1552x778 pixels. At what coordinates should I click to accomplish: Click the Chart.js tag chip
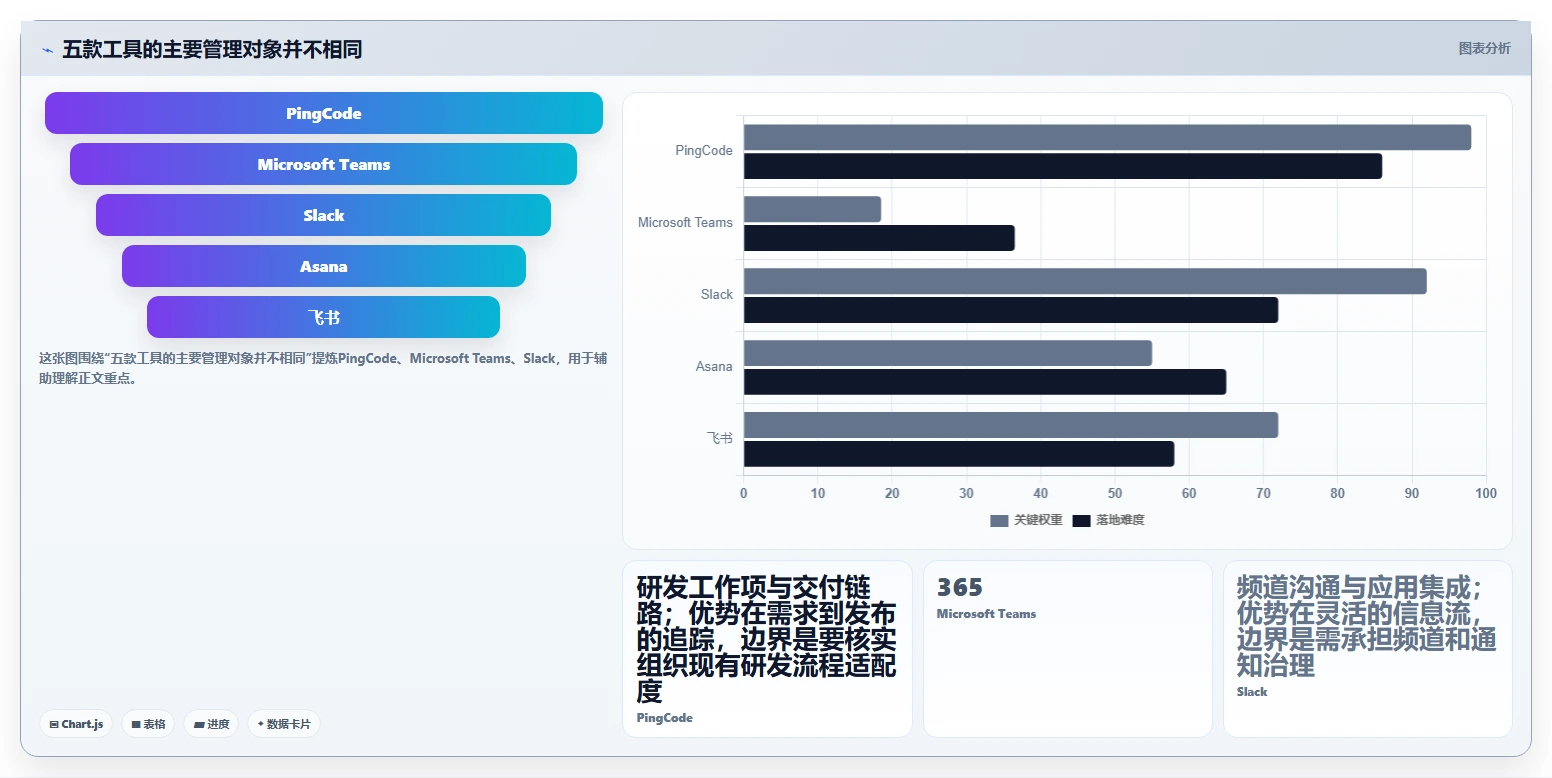[76, 724]
